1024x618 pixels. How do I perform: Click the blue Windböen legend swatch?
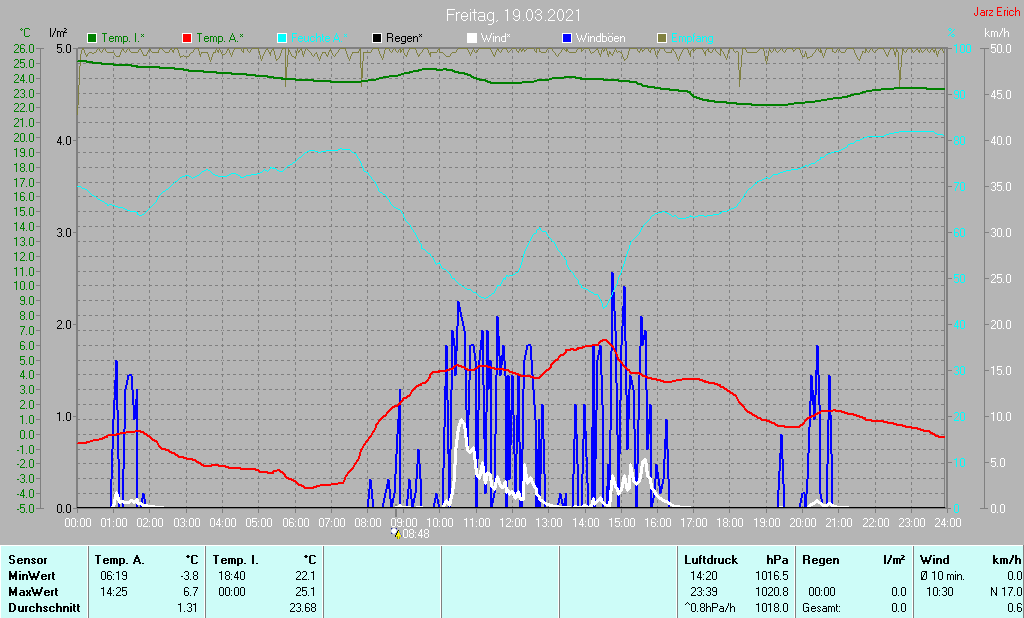567,39
